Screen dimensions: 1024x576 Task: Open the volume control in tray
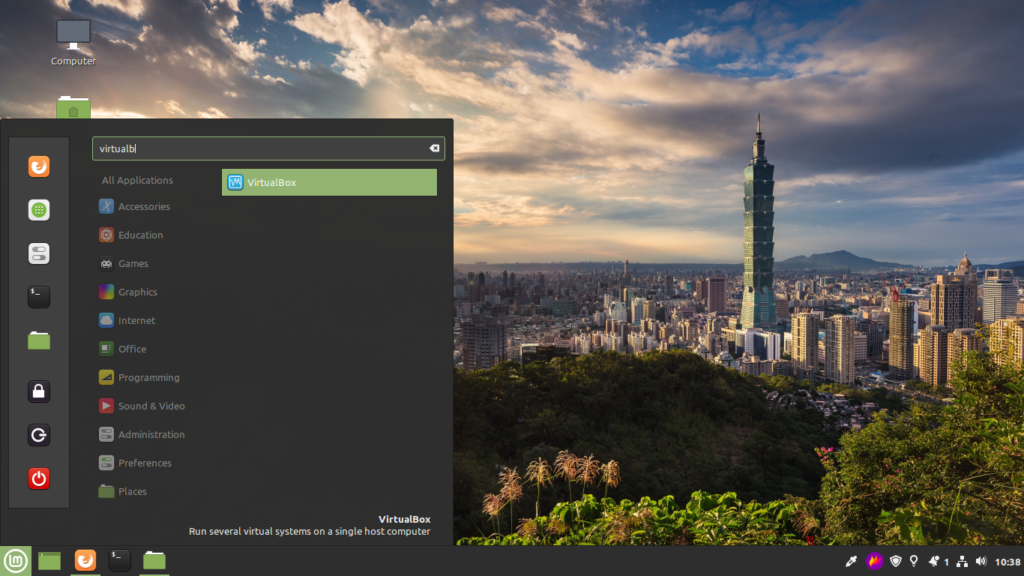click(981, 561)
